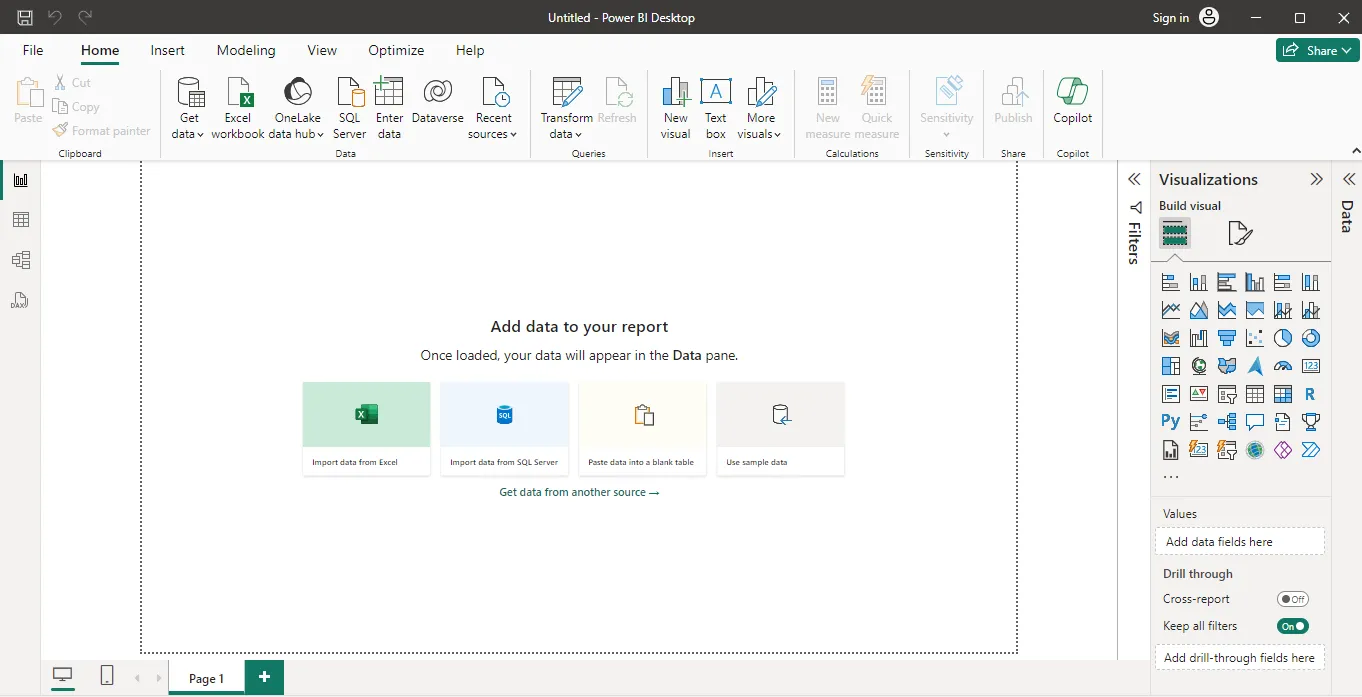Select the Stacked column chart visual
Viewport: 1362px width, 697px height.
[1198, 283]
